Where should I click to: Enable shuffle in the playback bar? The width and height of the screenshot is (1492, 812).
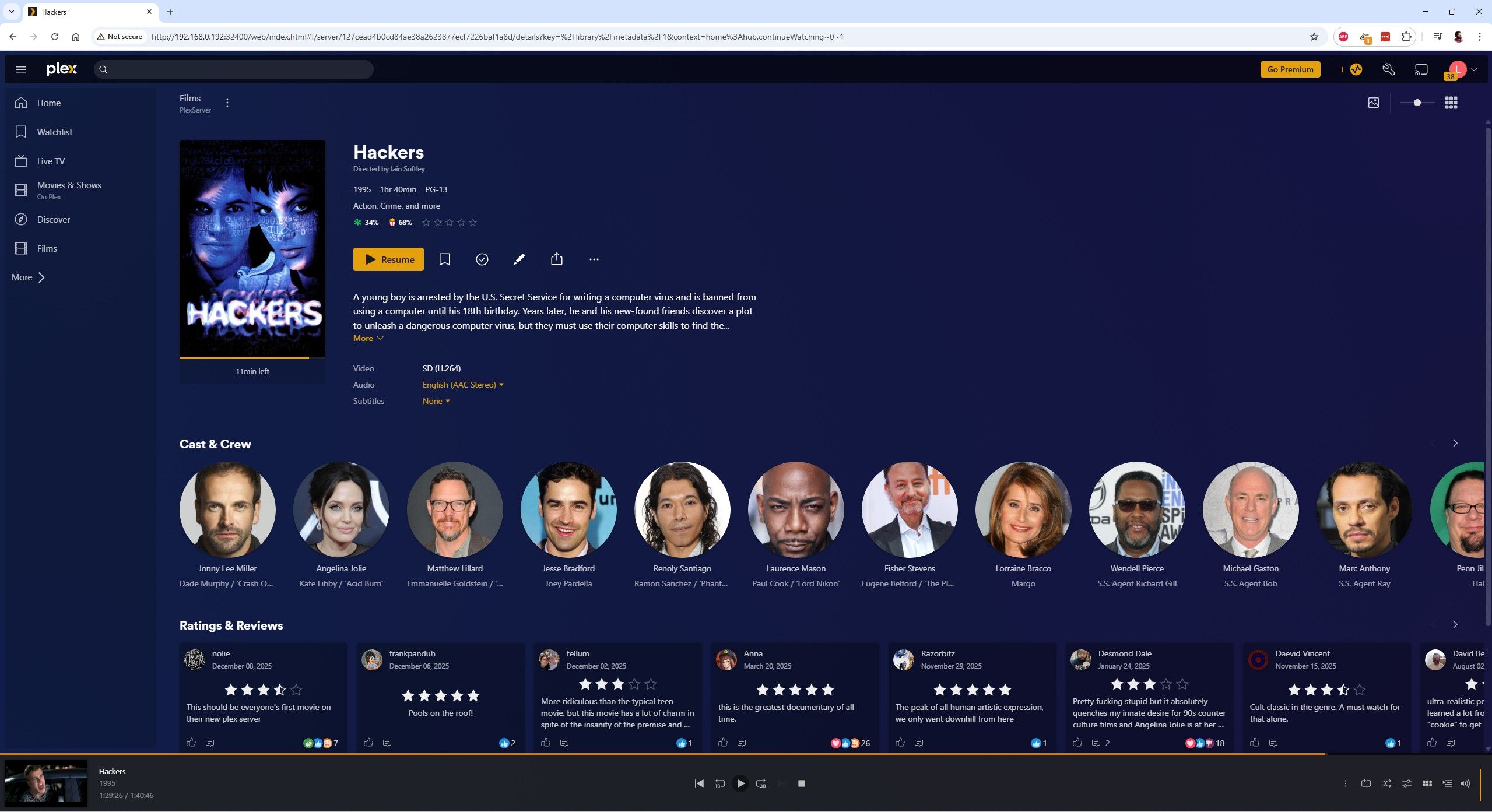(x=1385, y=783)
